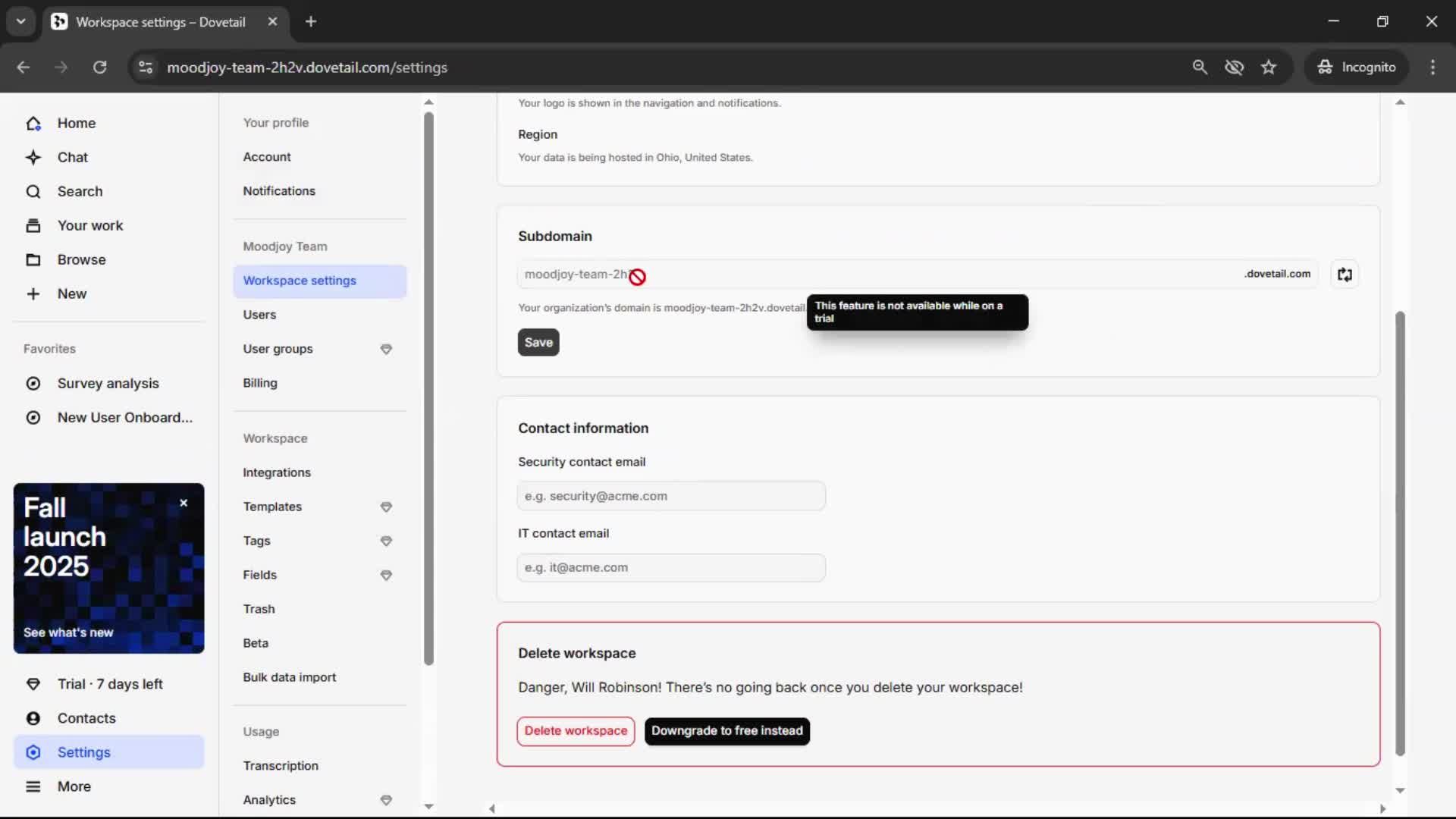Open the Contacts person icon
Image resolution: width=1456 pixels, height=819 pixels.
[33, 719]
